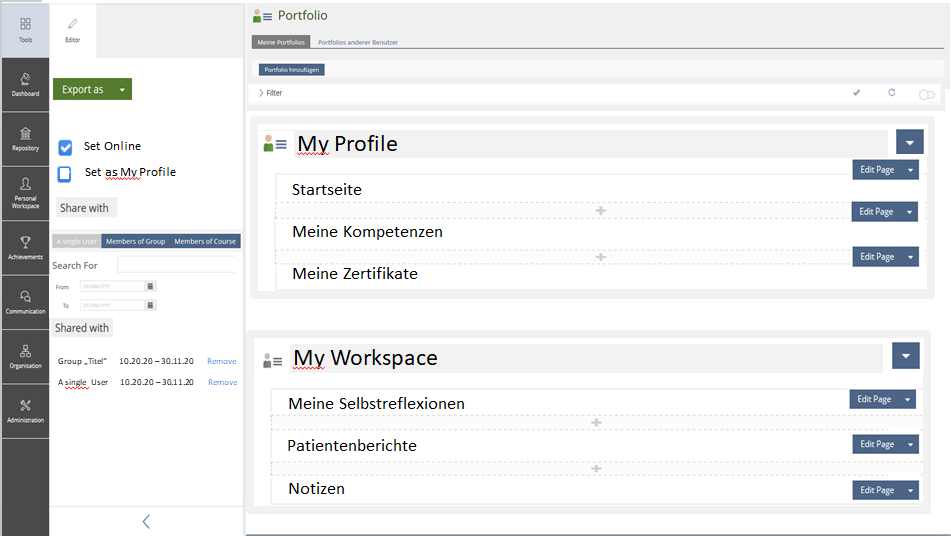This screenshot has width=951, height=536.
Task: Open Communication in the sidebar
Action: click(25, 302)
